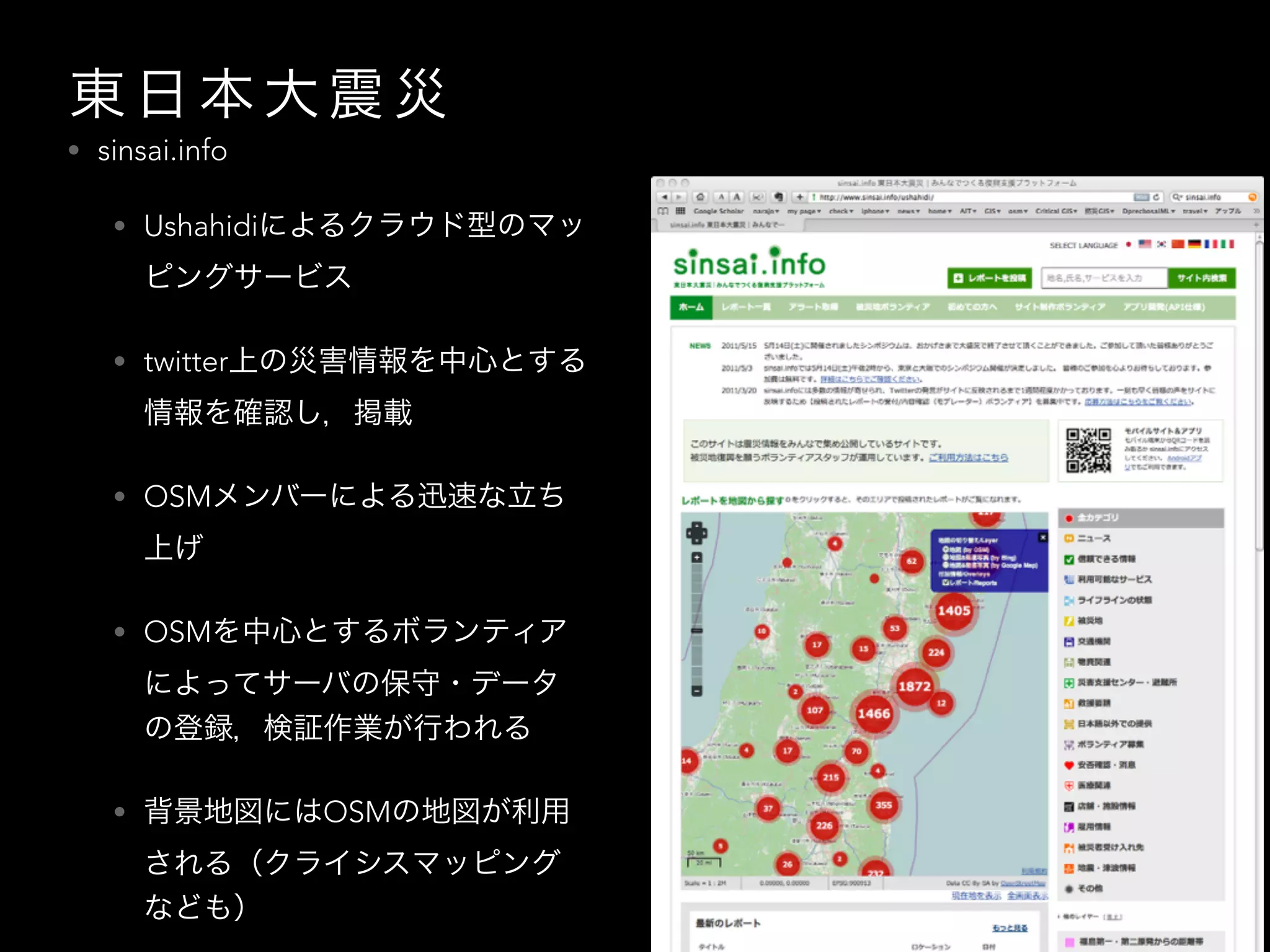Select the US flag language option

(1145, 244)
